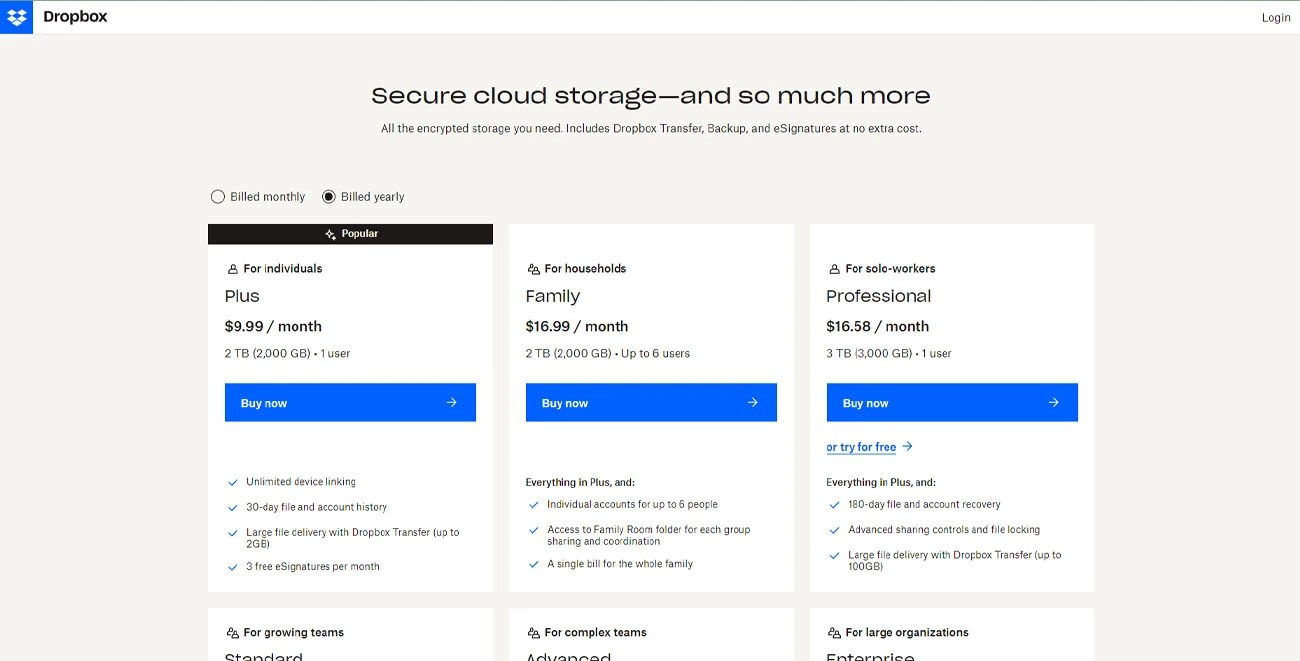The height and width of the screenshot is (661, 1300).
Task: Select the Billed yearly radio button
Action: click(x=329, y=196)
